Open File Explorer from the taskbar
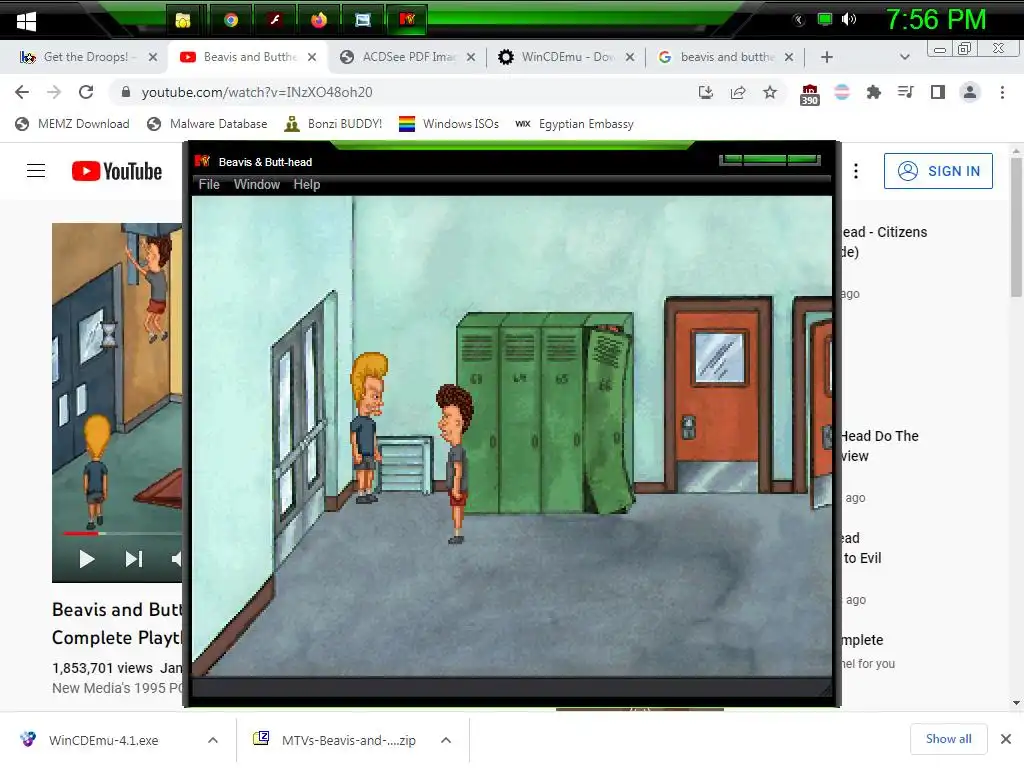Image resolution: width=1024 pixels, height=768 pixels. [184, 20]
